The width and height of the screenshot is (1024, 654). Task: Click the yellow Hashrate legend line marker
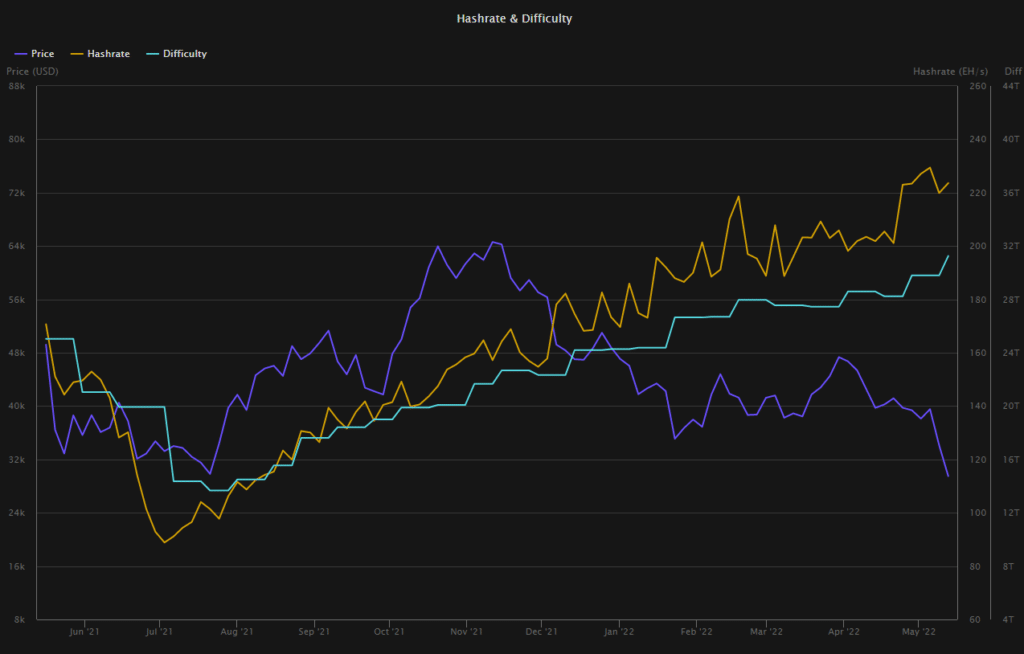pyautogui.click(x=77, y=54)
